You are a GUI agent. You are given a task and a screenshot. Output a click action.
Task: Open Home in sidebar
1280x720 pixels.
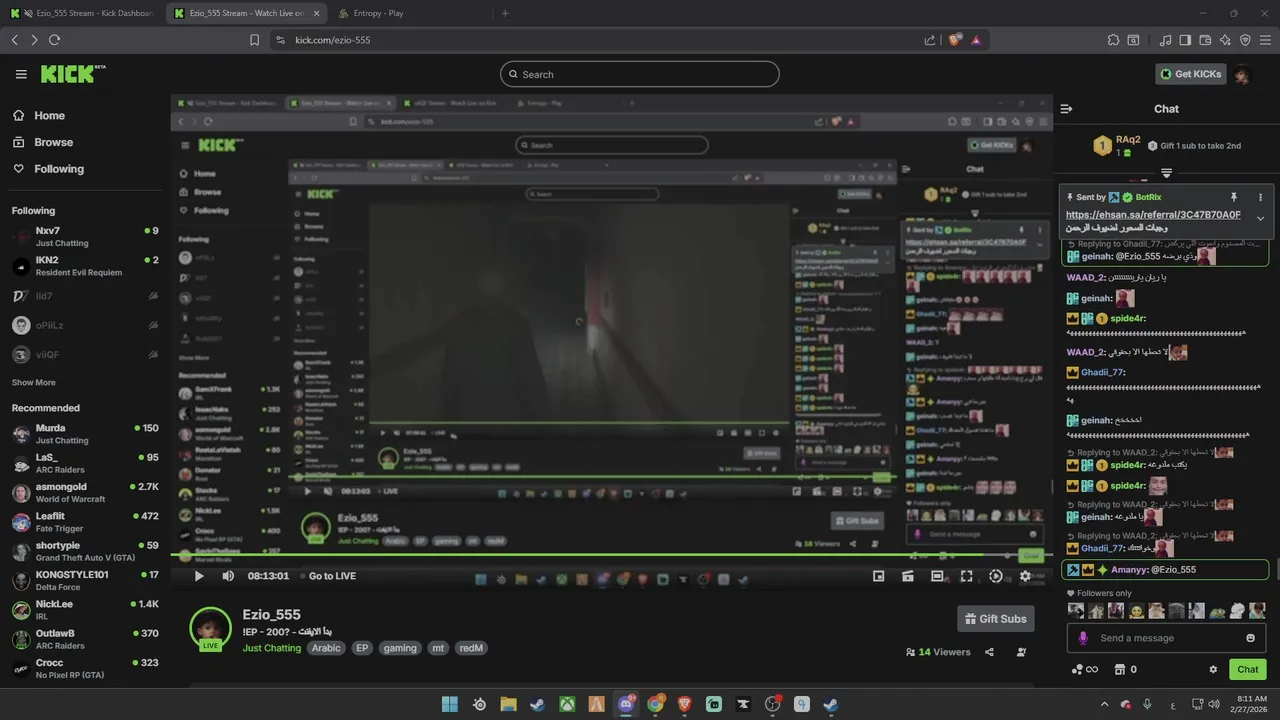click(x=40, y=115)
